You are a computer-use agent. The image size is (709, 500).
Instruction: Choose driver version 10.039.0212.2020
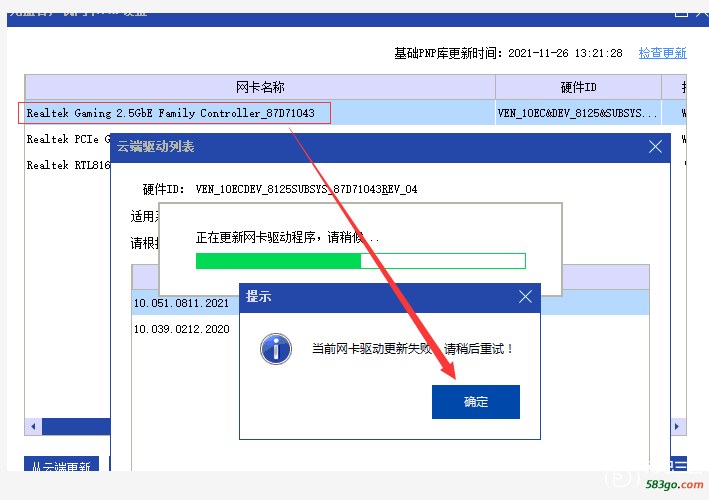pos(181,329)
